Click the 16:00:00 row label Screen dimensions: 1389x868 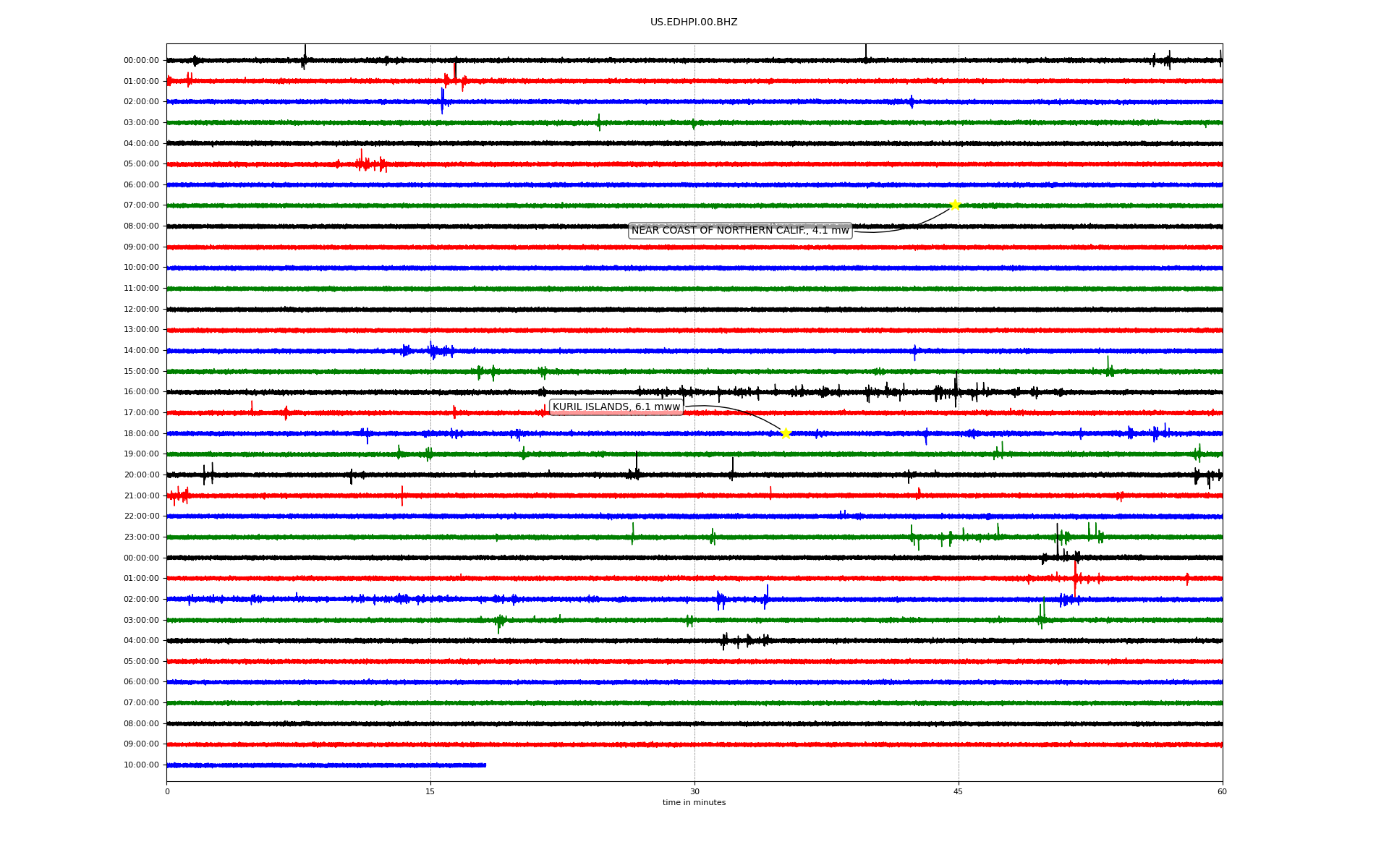click(141, 392)
